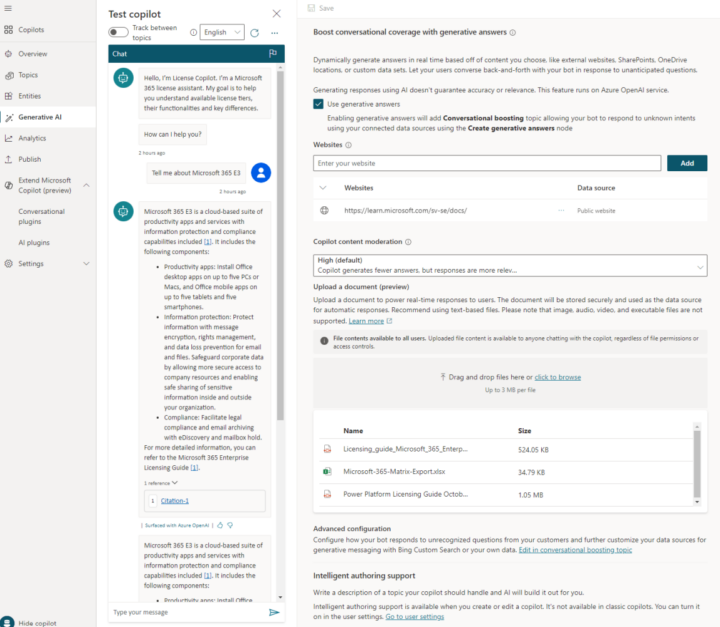This screenshot has height=627, width=720.
Task: Click the Power Platform Licensing Guide file name
Action: coord(405,494)
